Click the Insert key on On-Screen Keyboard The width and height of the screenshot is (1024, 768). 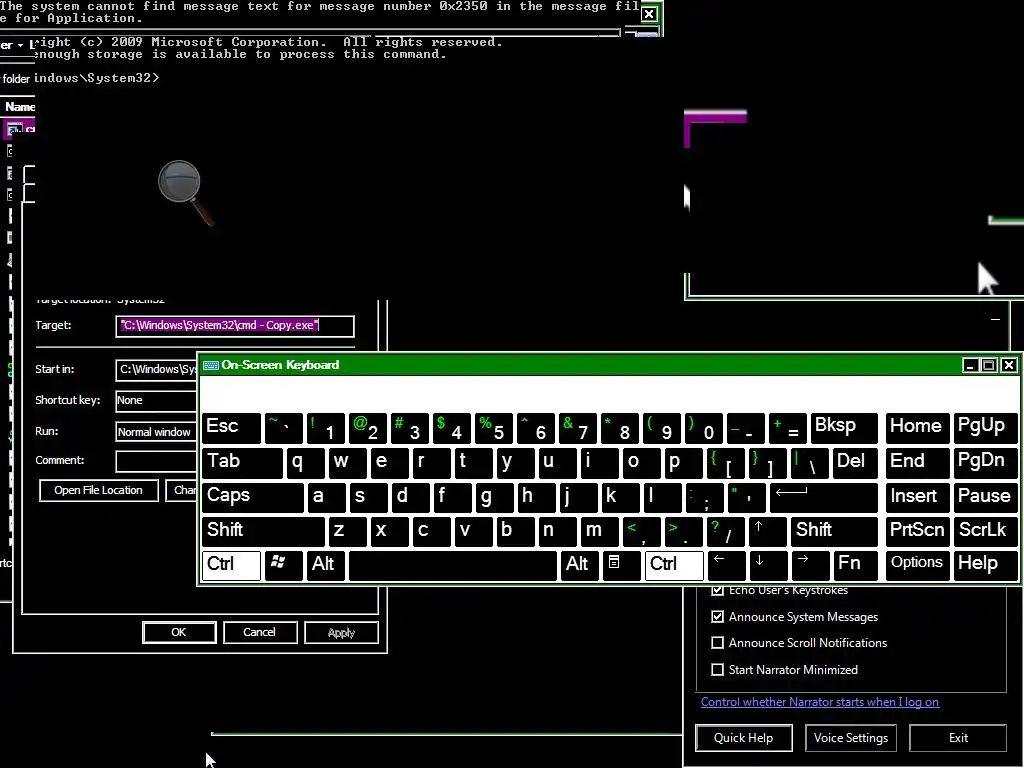(918, 497)
